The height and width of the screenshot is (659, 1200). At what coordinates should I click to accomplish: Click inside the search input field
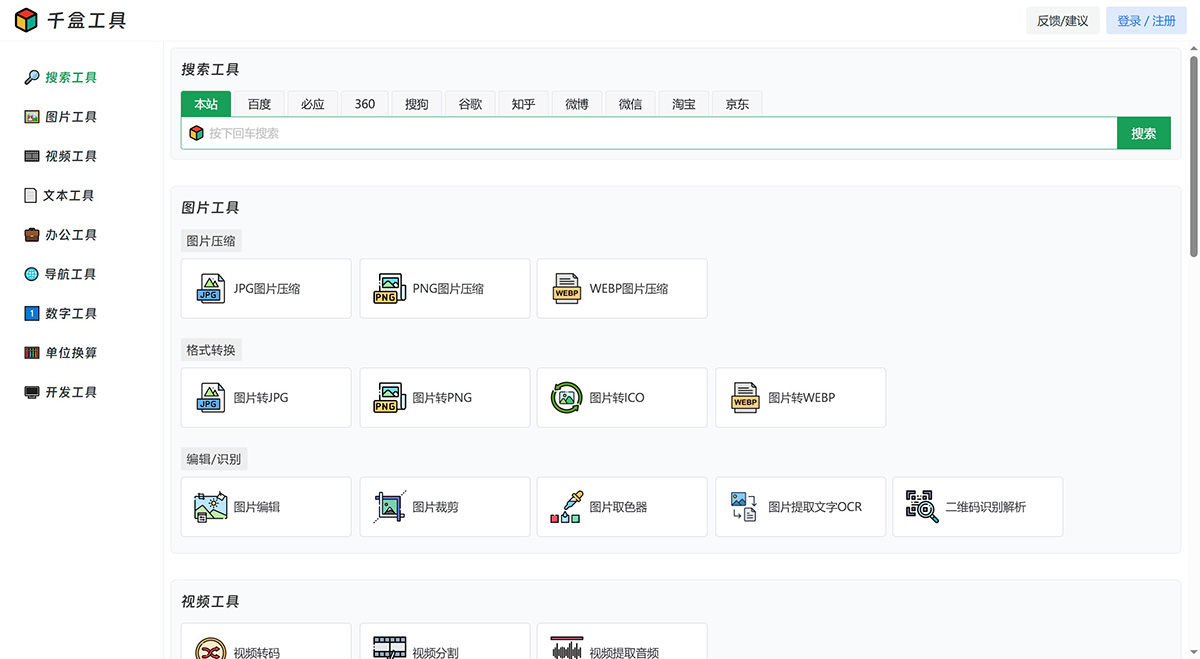[x=650, y=132]
